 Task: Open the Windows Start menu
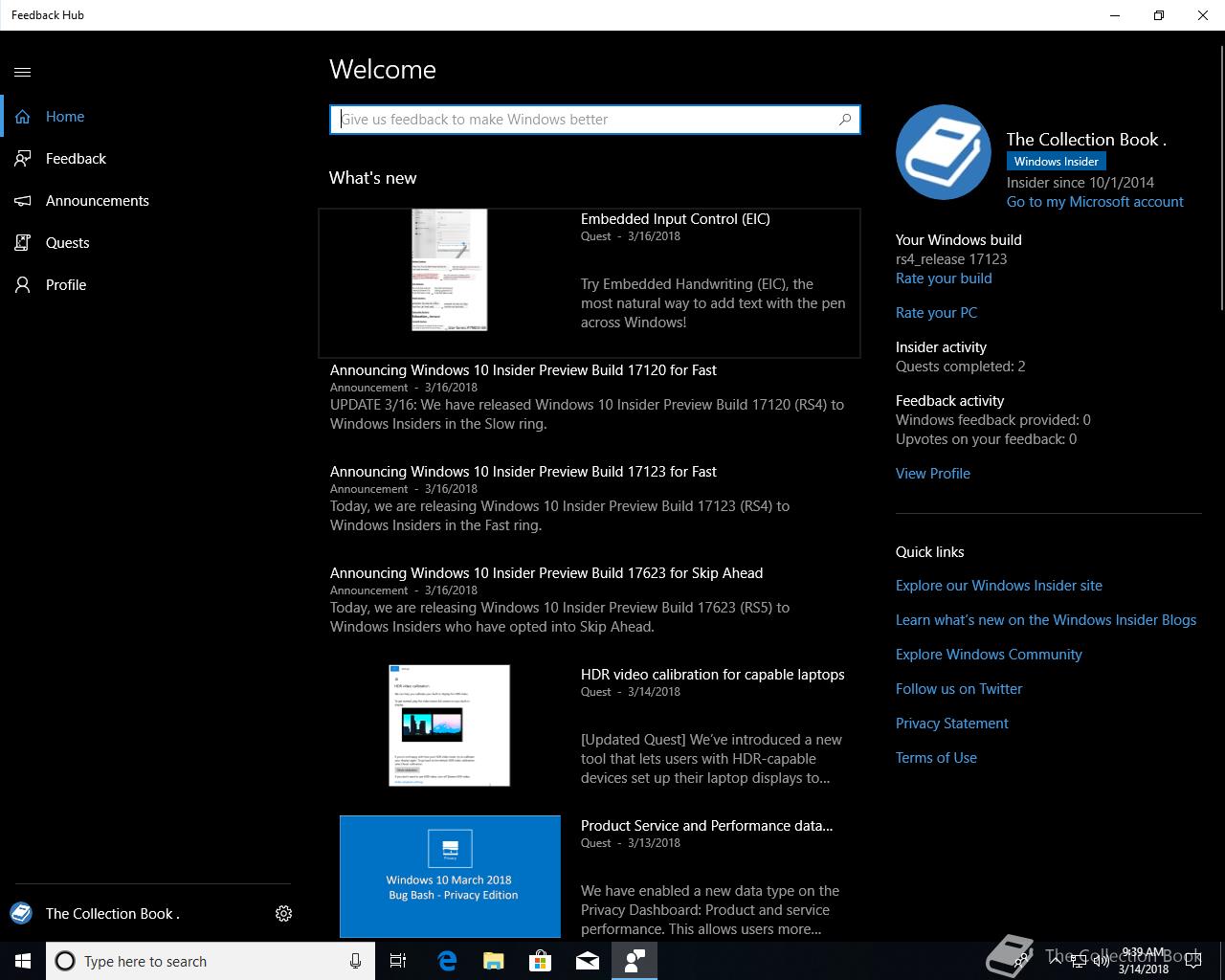[23, 961]
